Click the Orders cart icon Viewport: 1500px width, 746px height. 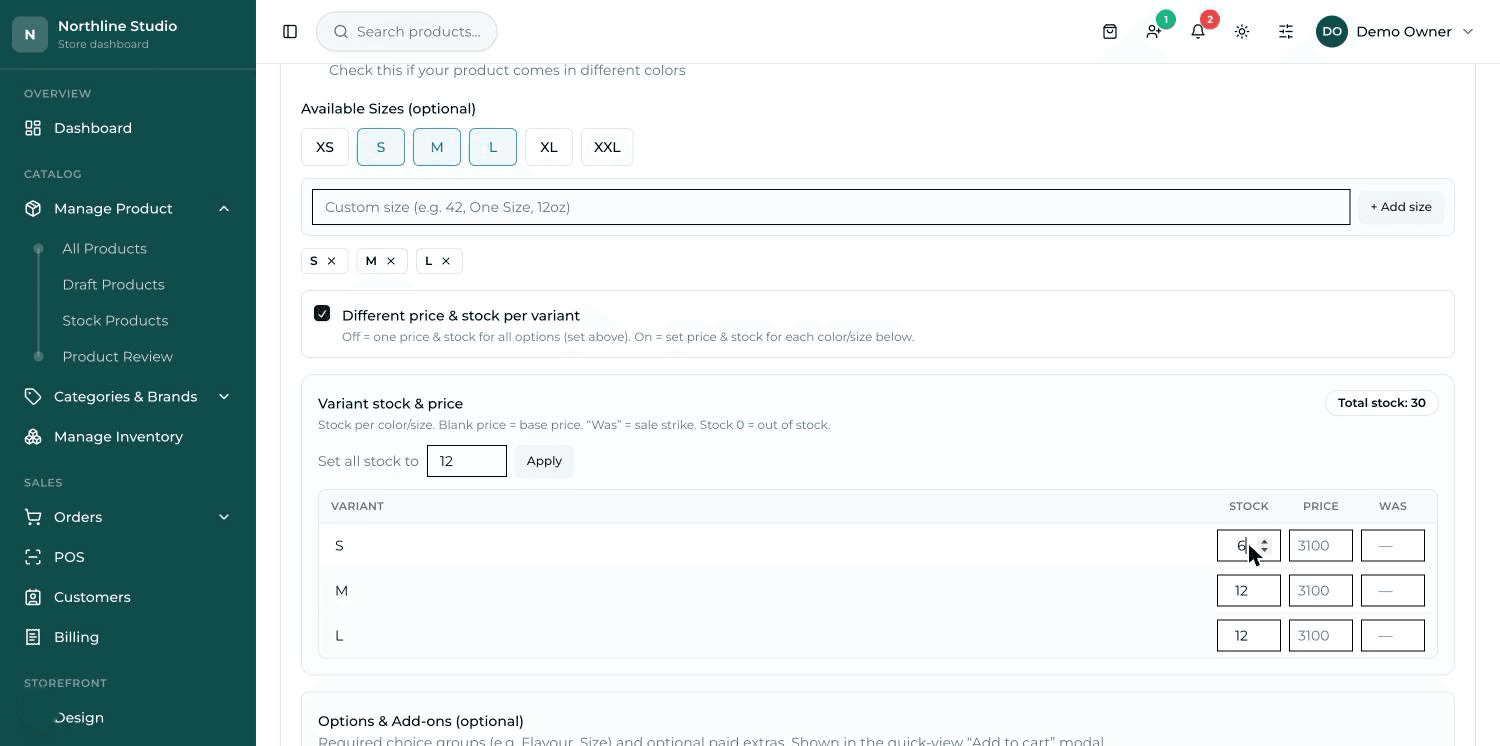point(33,517)
